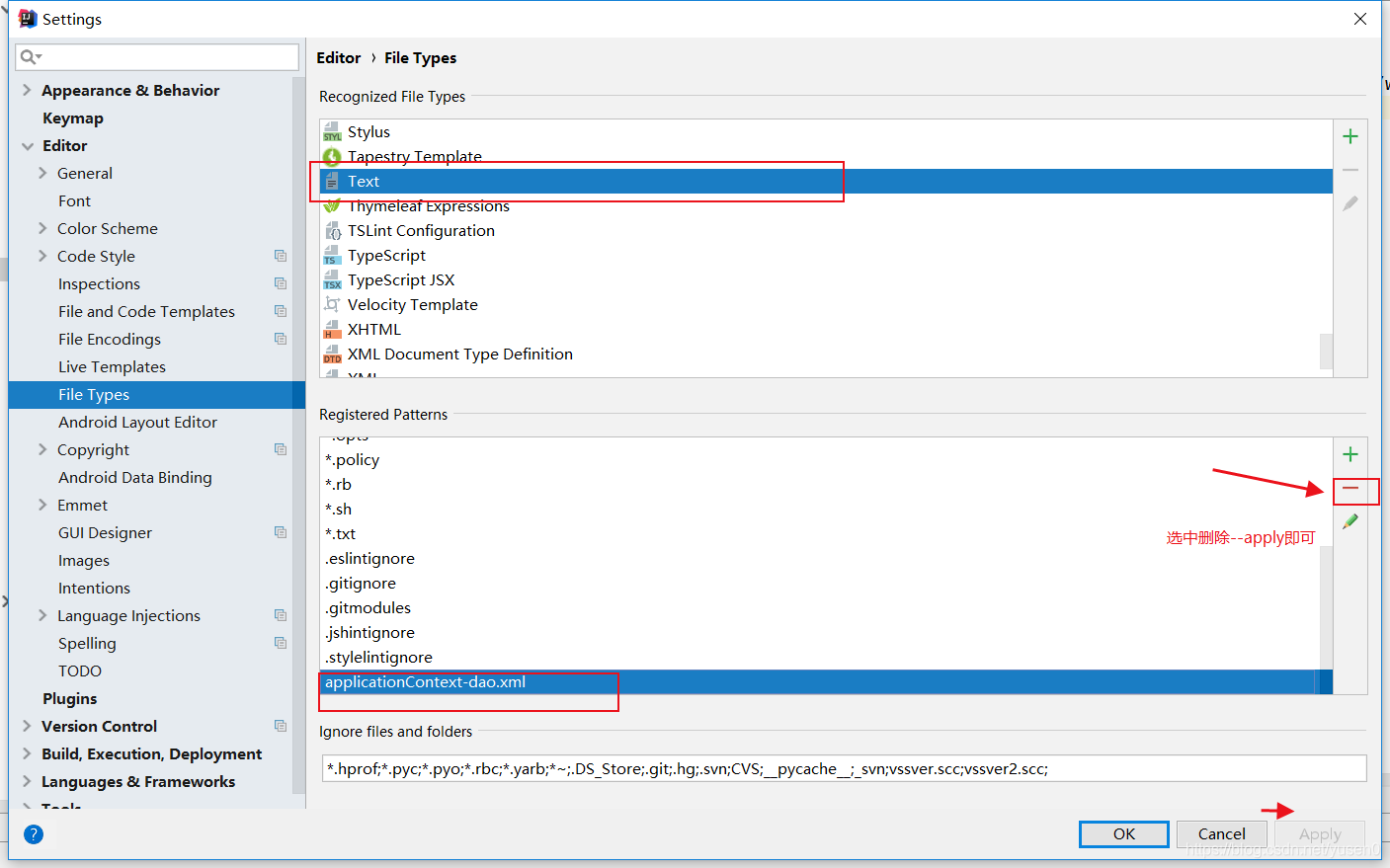Click the TSLint Configuration icon

[332, 231]
